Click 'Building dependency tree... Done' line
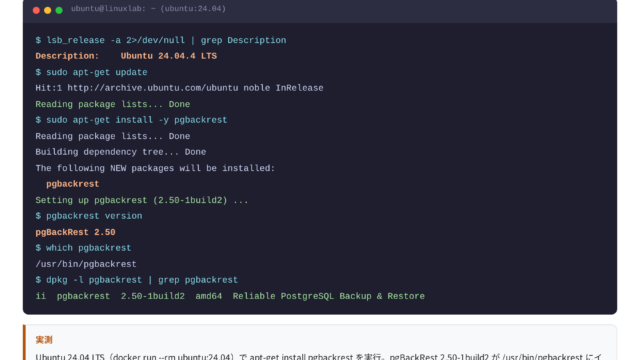 point(121,152)
